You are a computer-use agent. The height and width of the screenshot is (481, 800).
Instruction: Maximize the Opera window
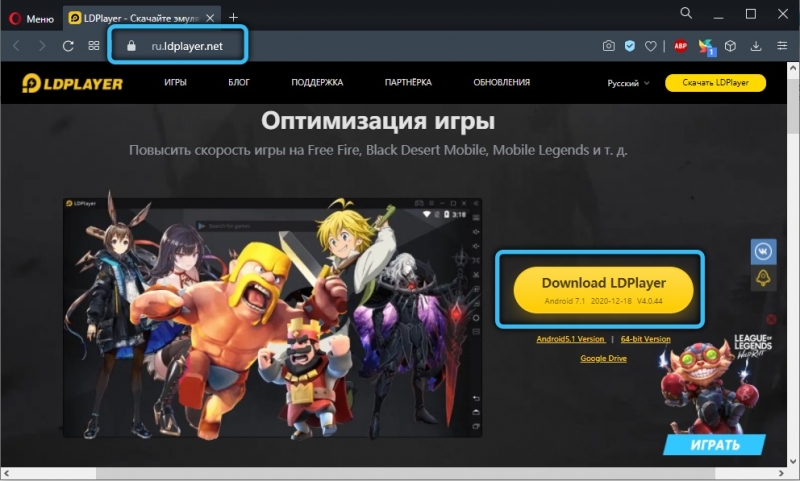751,14
